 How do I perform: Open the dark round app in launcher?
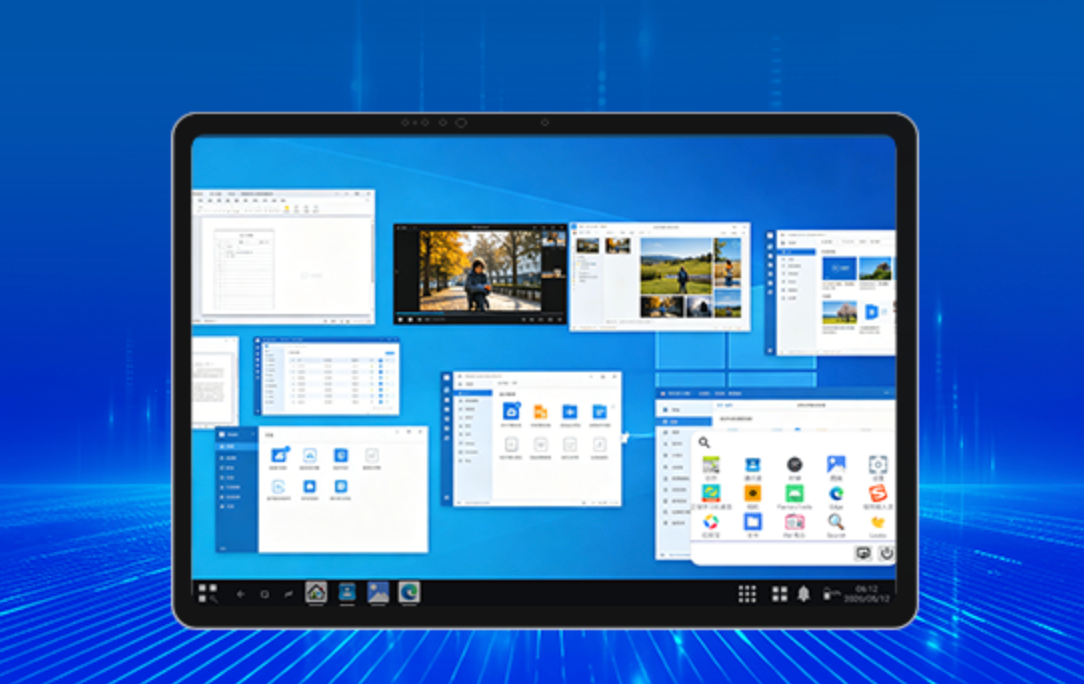[794, 465]
